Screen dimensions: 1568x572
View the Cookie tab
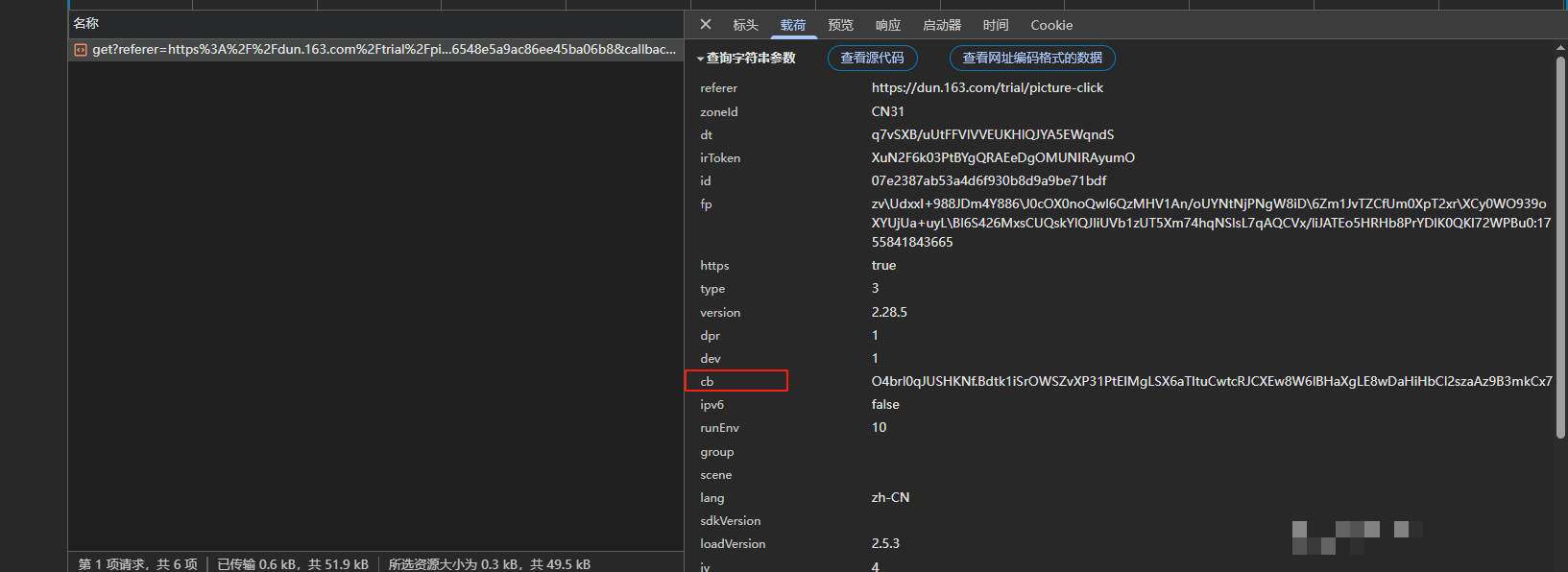pyautogui.click(x=1051, y=26)
